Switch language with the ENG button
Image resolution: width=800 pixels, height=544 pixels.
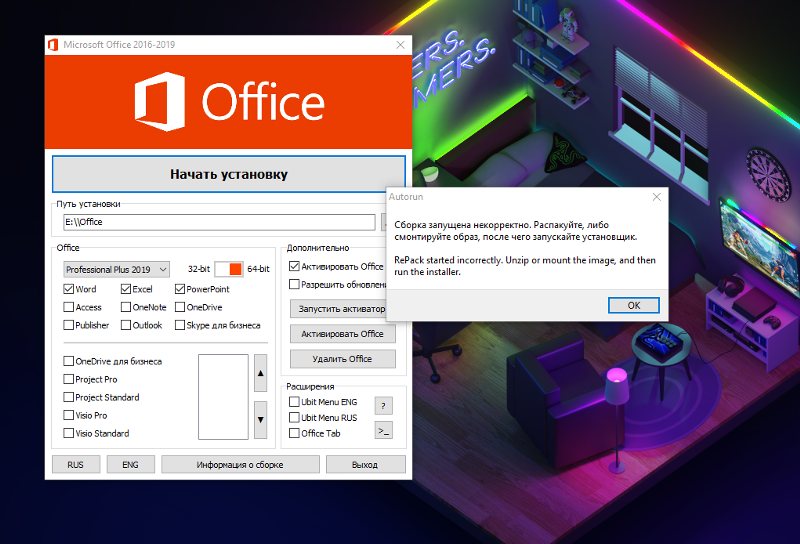[131, 465]
